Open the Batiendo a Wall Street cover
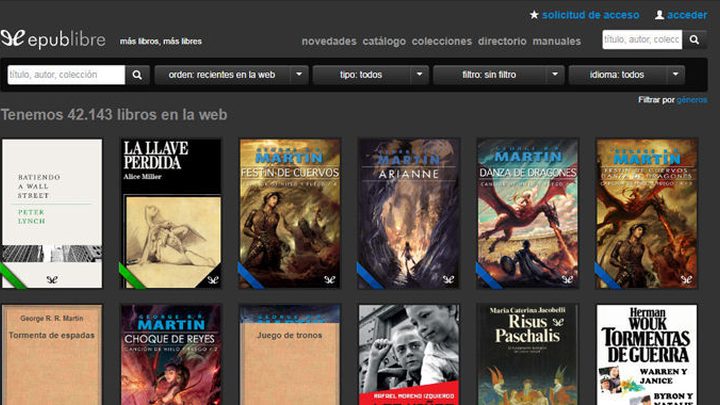 pos(52,214)
